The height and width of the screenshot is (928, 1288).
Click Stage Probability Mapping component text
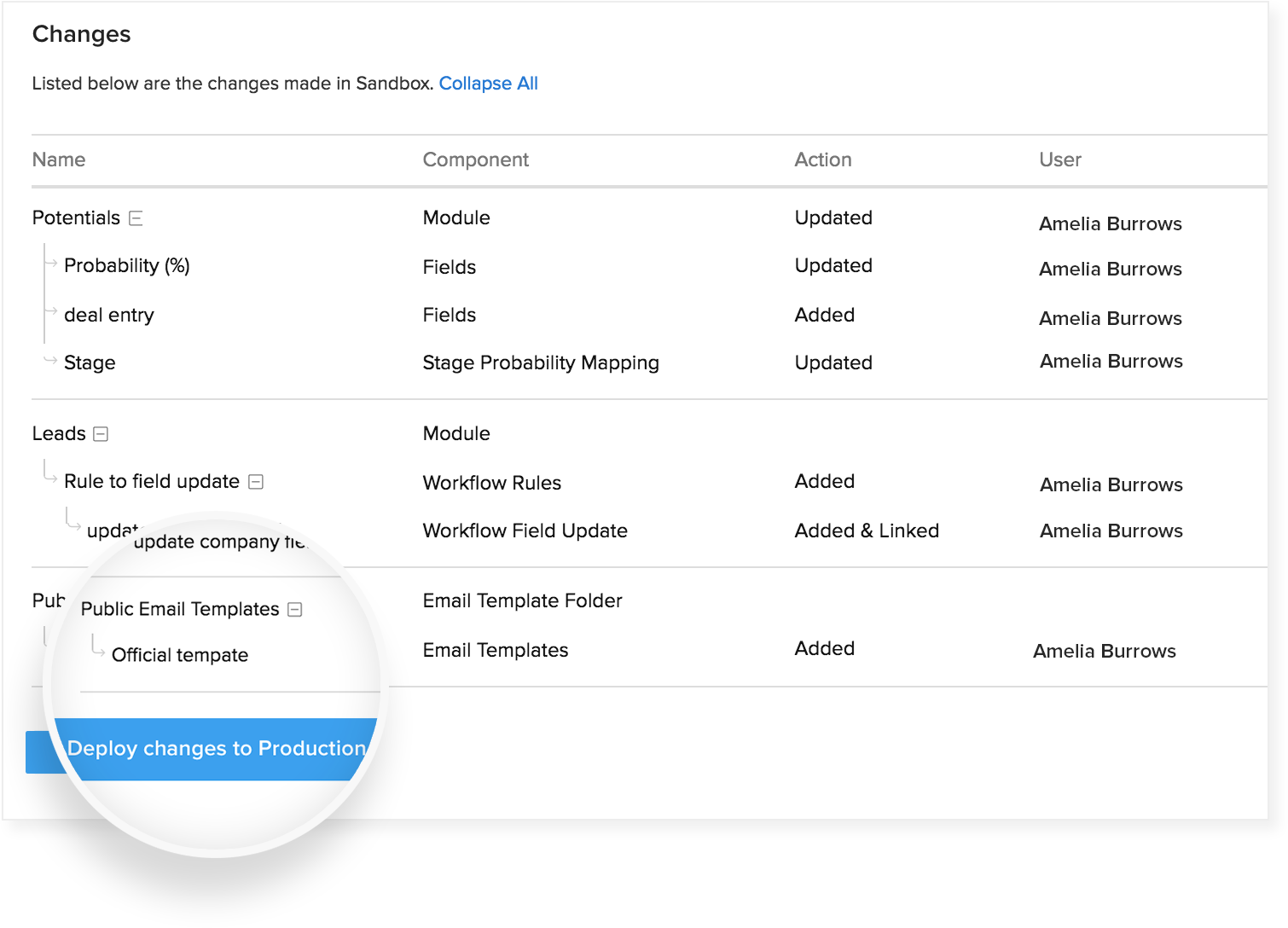click(541, 363)
